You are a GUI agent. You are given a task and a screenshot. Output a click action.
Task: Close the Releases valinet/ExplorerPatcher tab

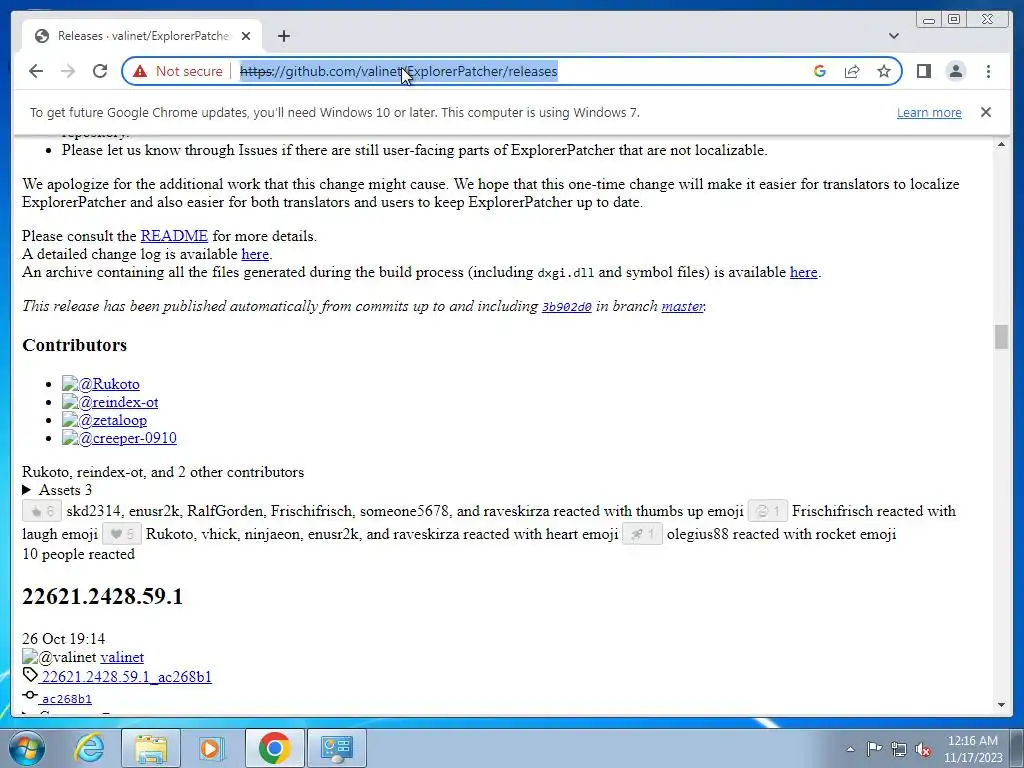coord(246,36)
